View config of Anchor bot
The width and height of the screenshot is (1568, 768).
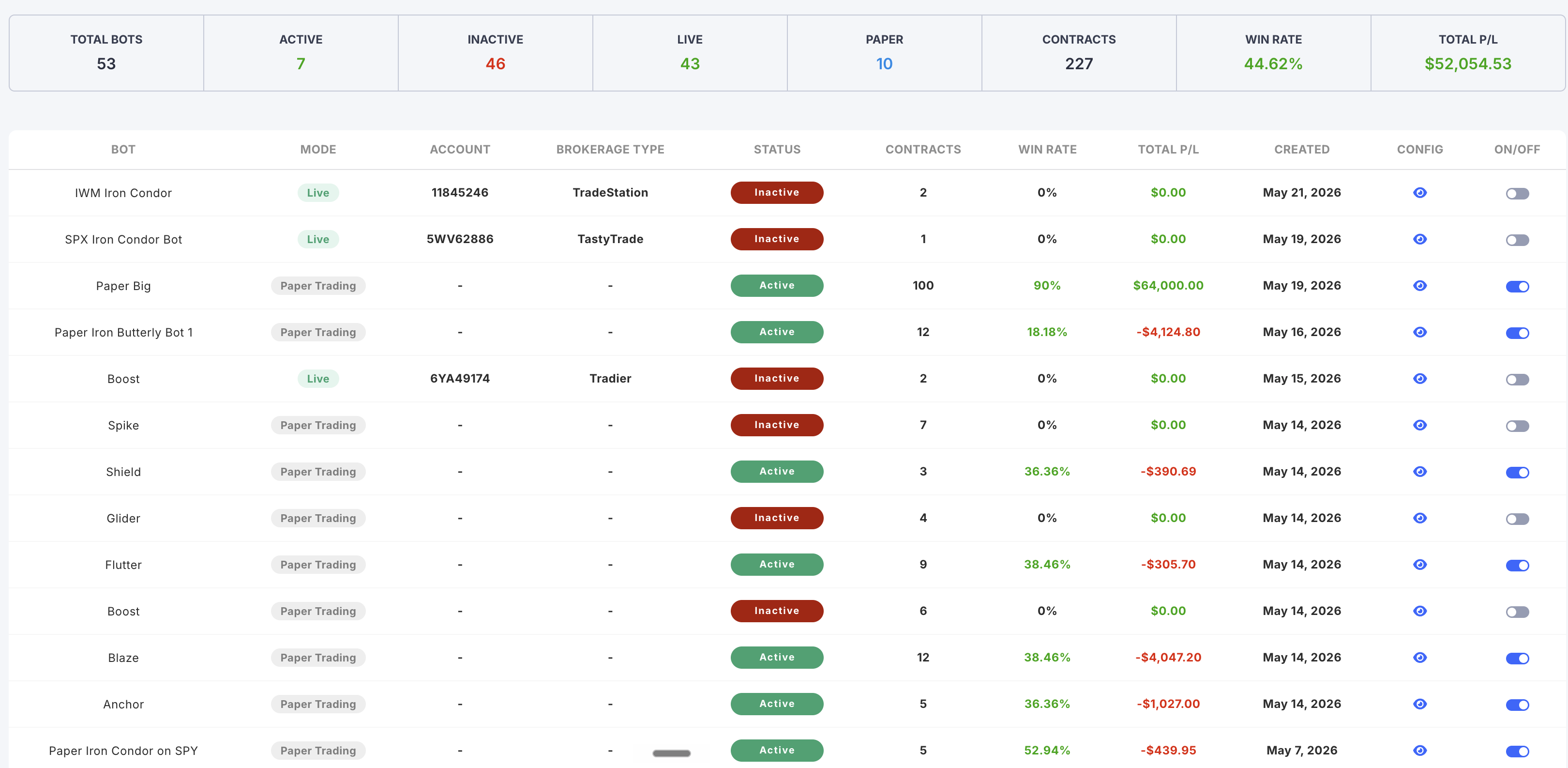click(1419, 704)
